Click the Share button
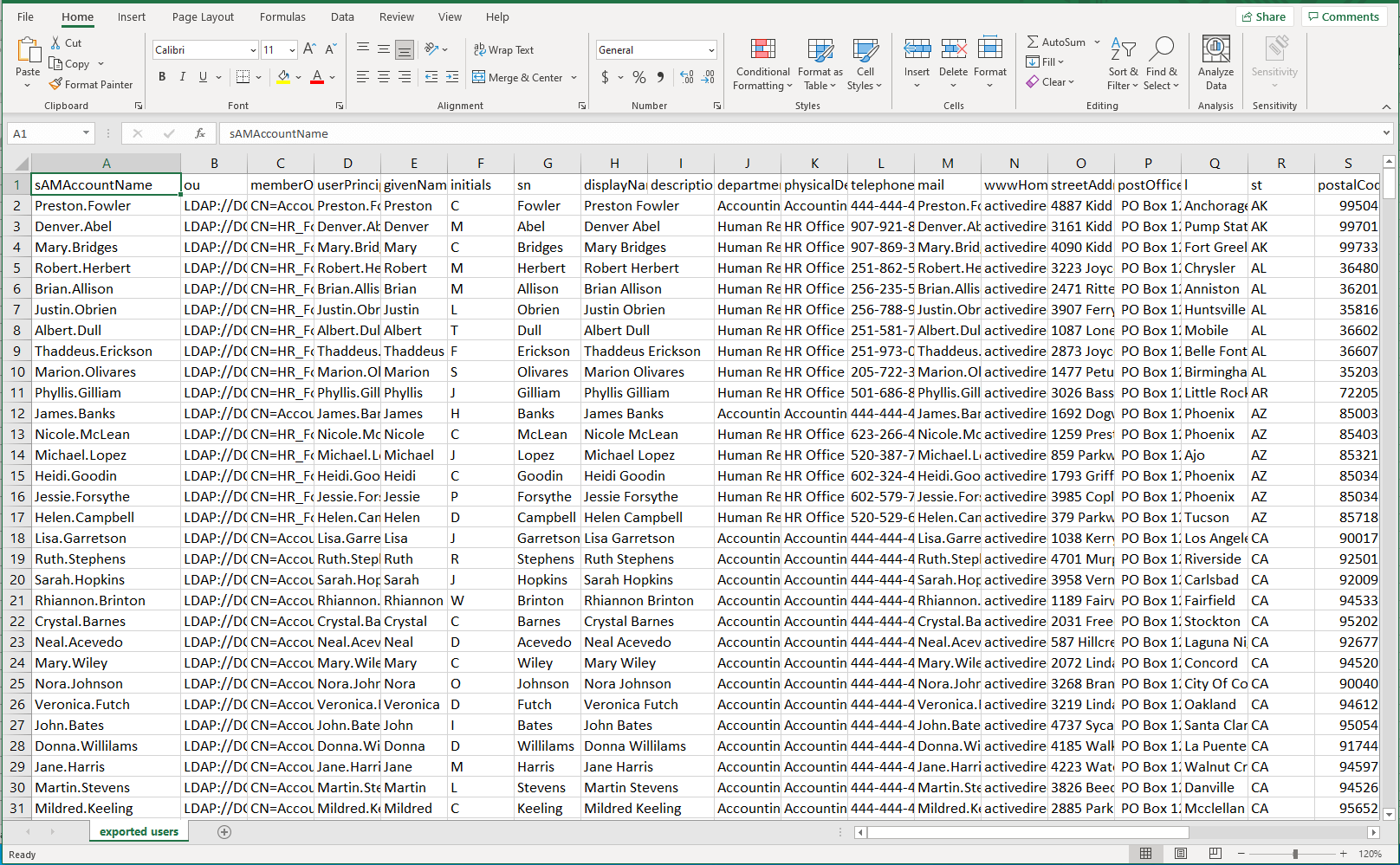The image size is (1400, 865). [x=1264, y=16]
